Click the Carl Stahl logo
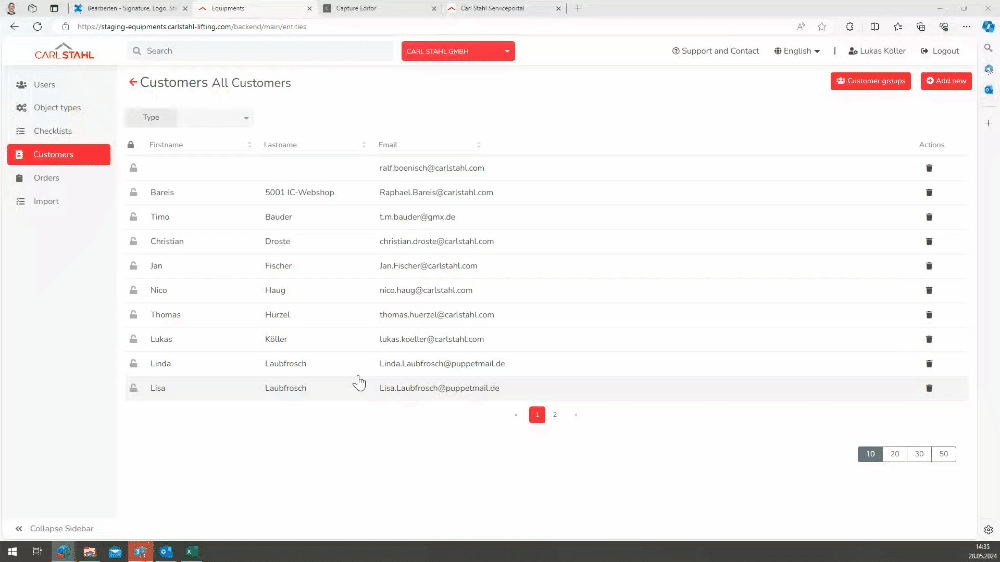1000x562 pixels. [63, 51]
